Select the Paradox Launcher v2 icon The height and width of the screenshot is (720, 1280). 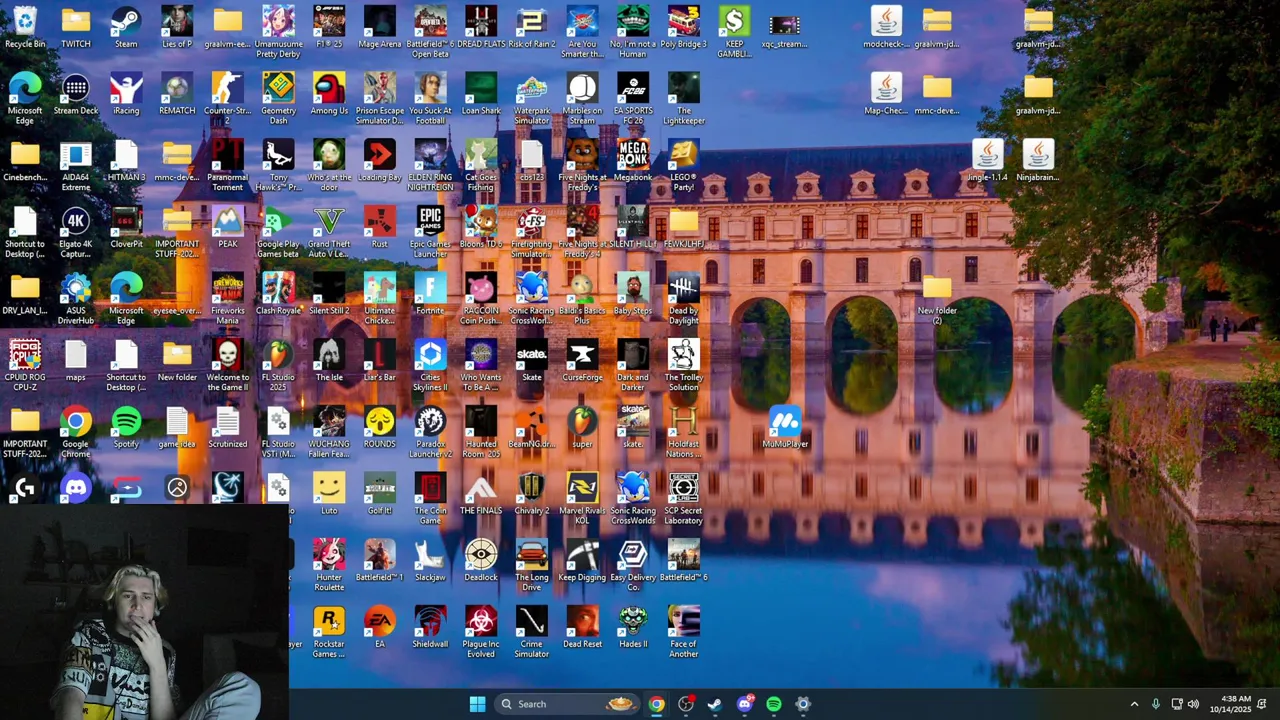point(430,431)
